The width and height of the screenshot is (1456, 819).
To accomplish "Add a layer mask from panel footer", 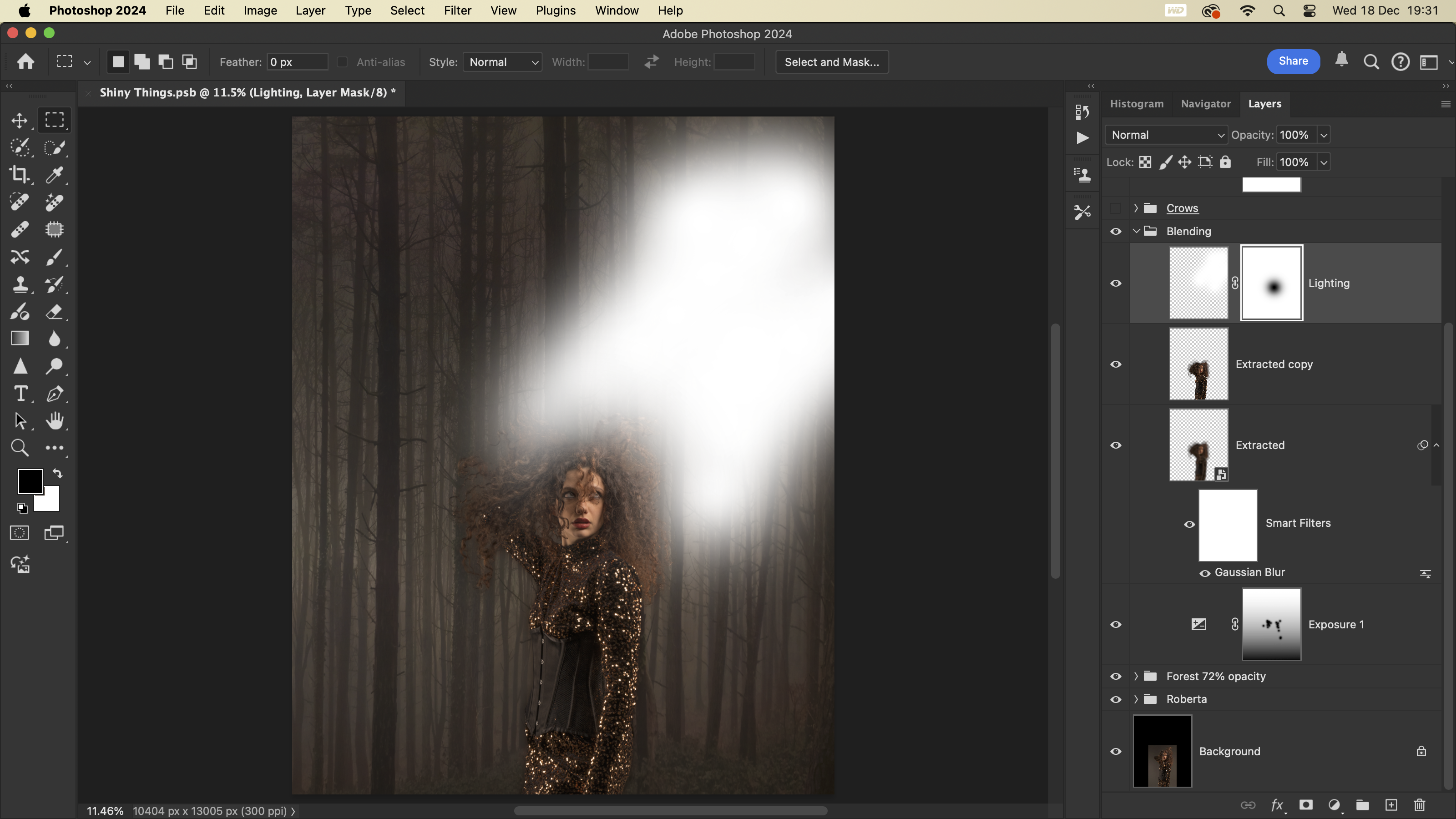I will 1306,805.
